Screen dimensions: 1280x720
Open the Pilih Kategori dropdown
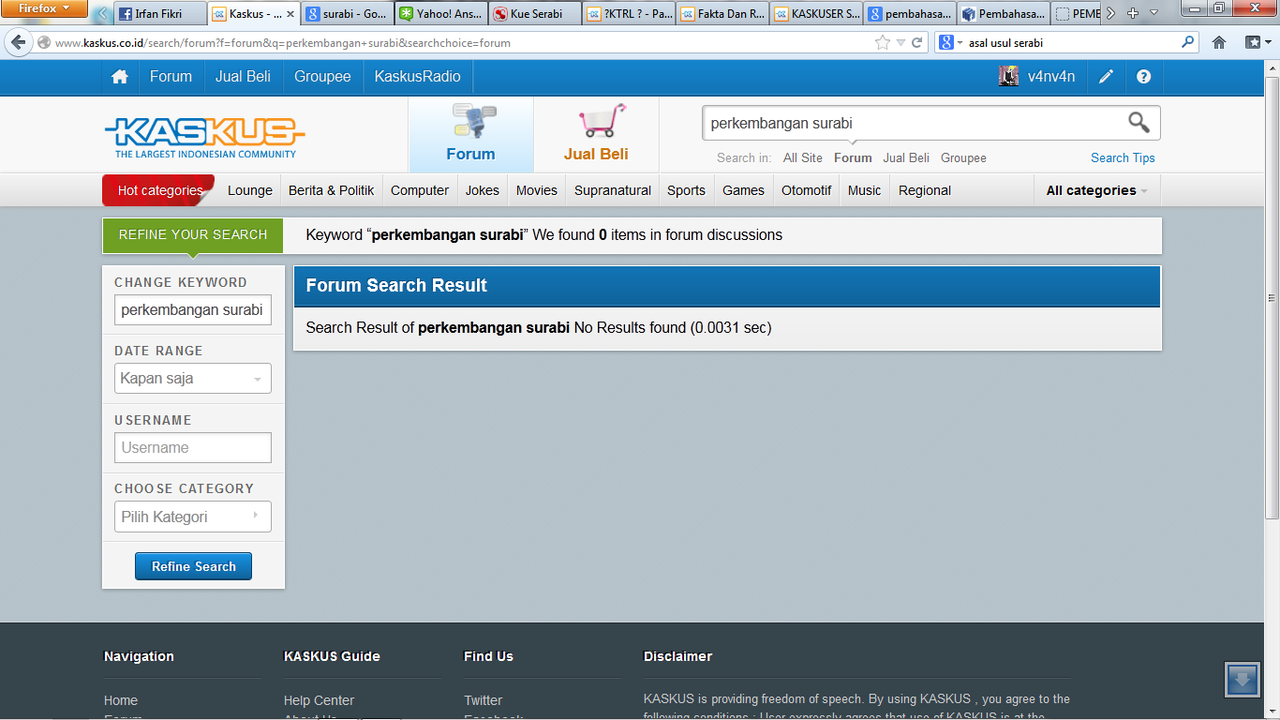[x=193, y=517]
